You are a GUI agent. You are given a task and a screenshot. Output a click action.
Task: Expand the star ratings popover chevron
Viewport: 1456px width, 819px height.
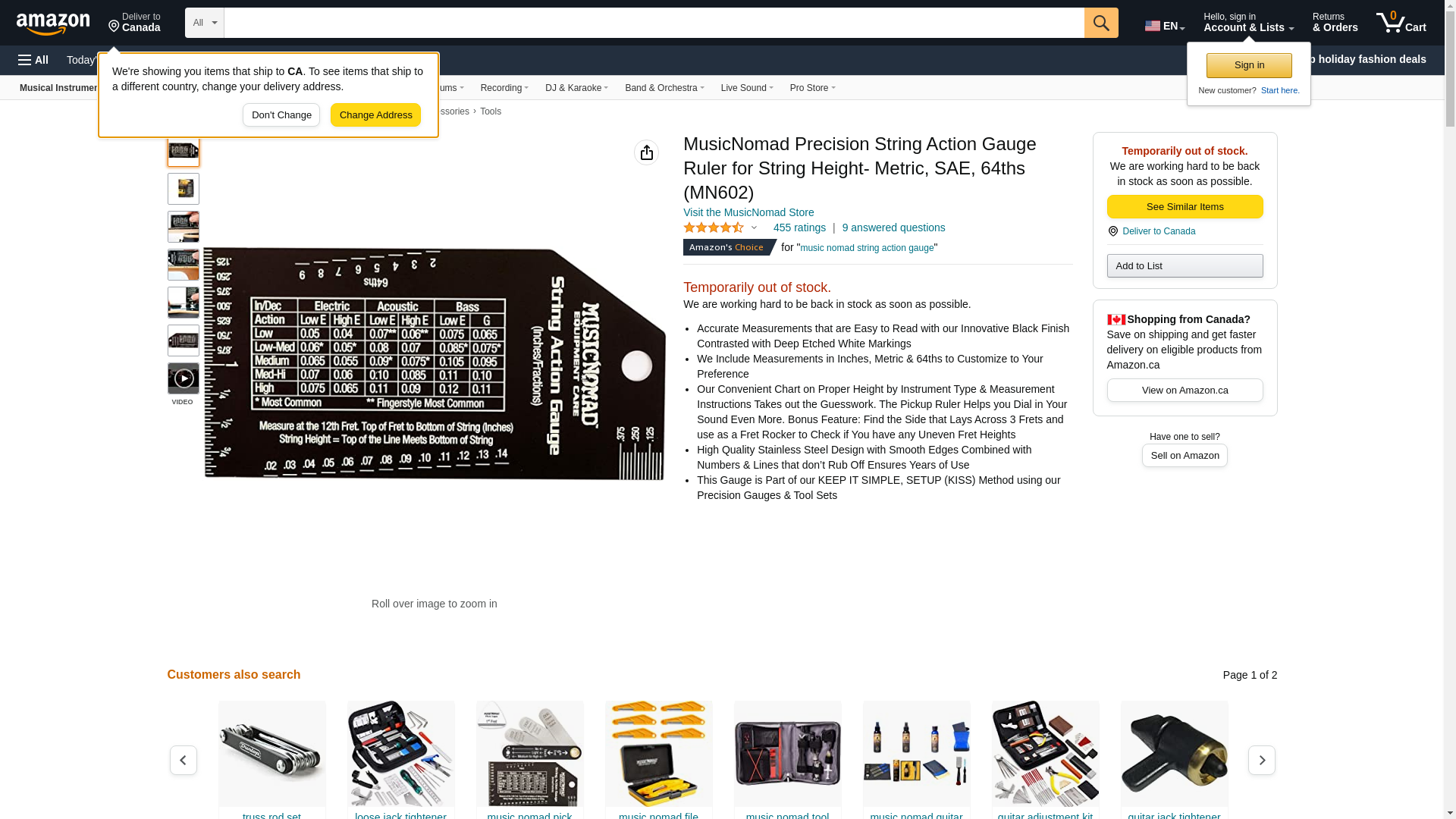(754, 227)
